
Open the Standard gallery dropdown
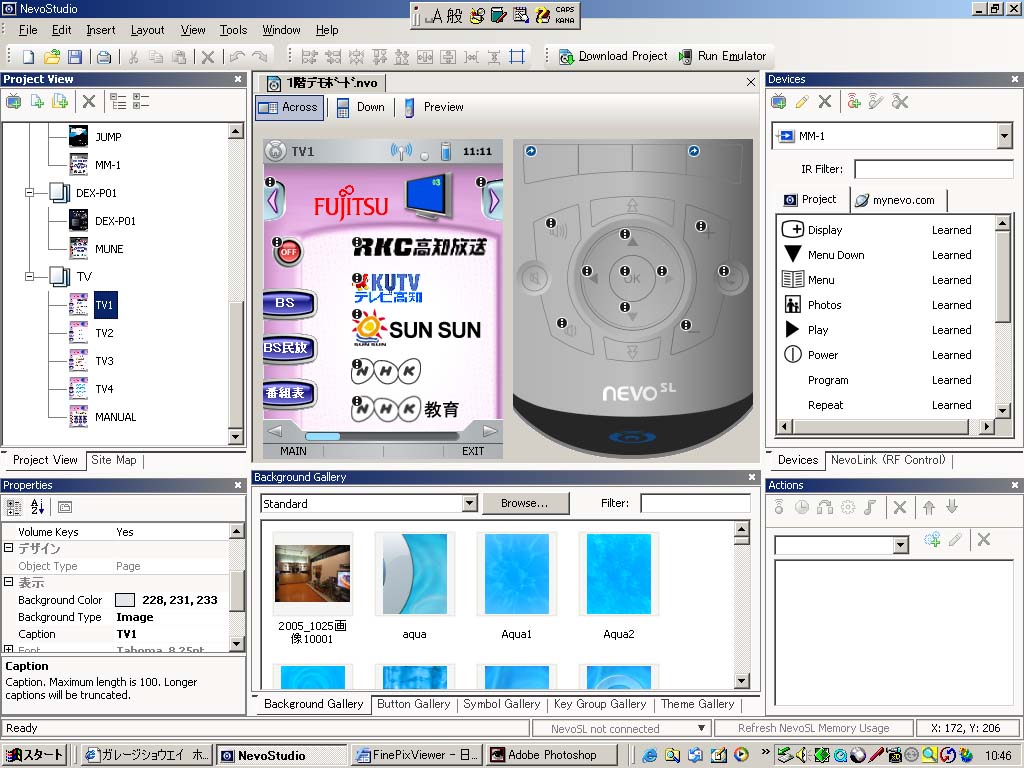pos(470,503)
